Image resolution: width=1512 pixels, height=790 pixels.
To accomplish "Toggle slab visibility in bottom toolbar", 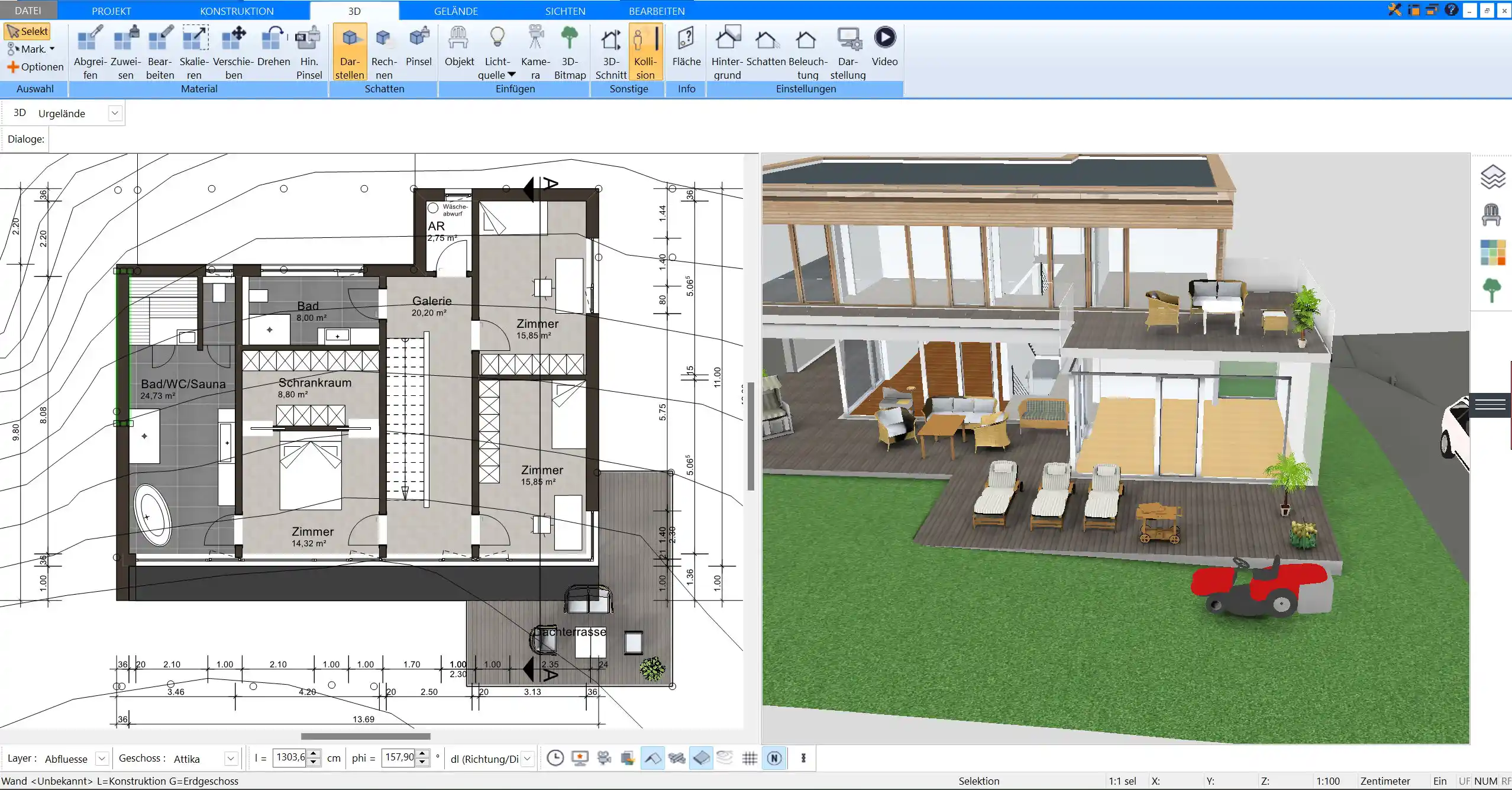I will tap(701, 758).
